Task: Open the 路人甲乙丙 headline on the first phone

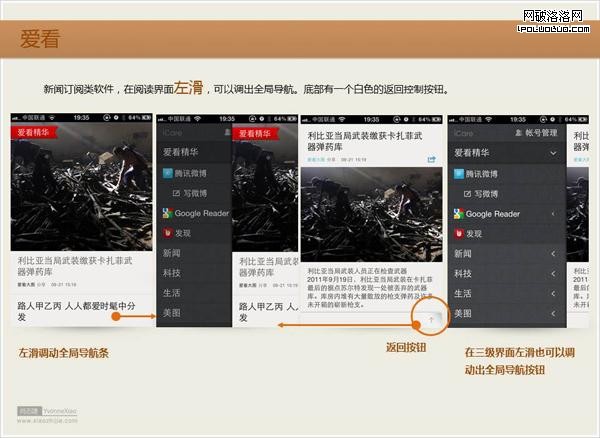Action: (x=76, y=310)
